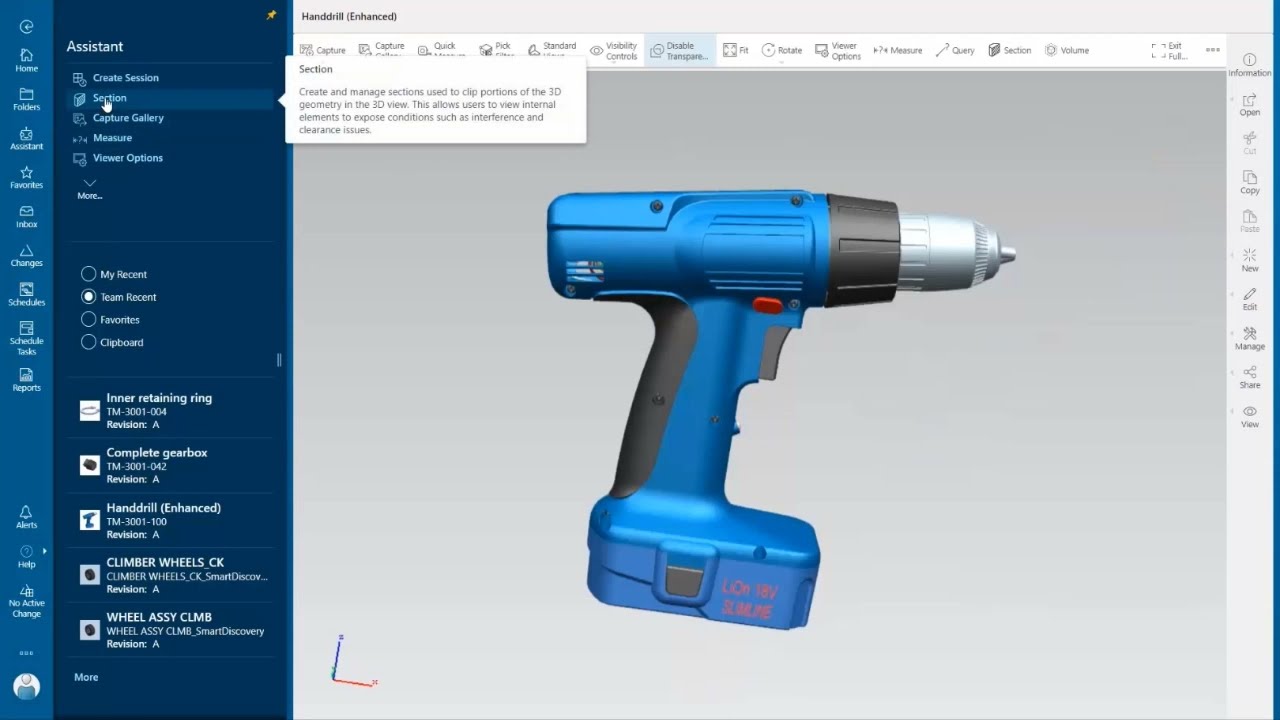Open Schedule Tasks in the left sidebar
Viewport: 1280px width, 720px height.
26,338
